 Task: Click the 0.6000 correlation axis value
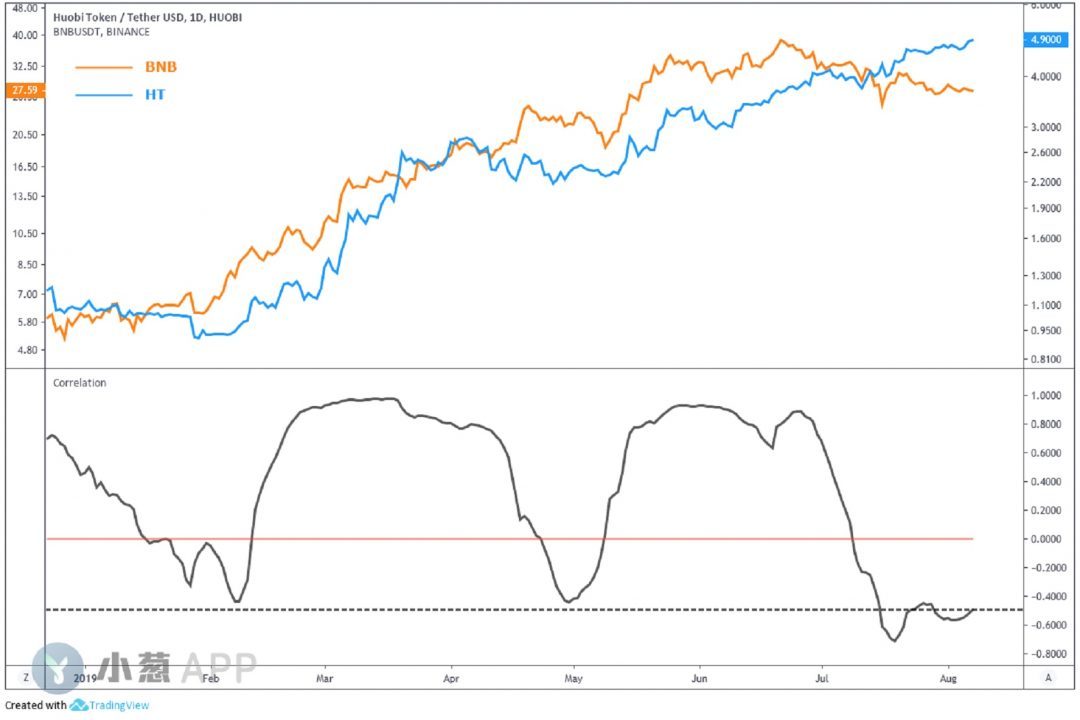[x=1046, y=453]
